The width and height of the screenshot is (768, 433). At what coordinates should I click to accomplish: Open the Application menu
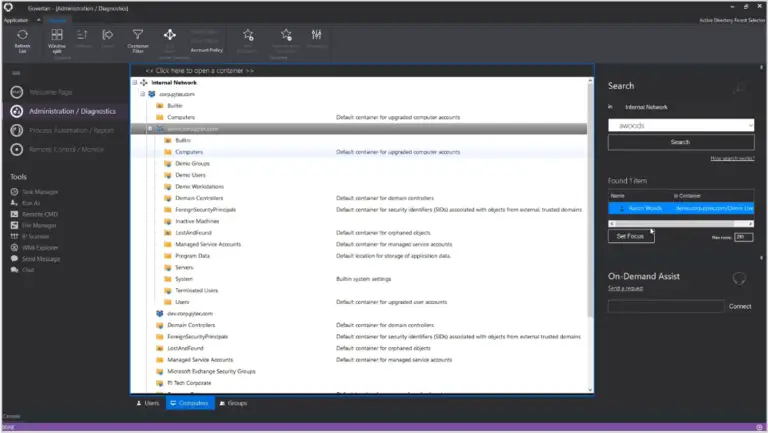click(x=16, y=20)
